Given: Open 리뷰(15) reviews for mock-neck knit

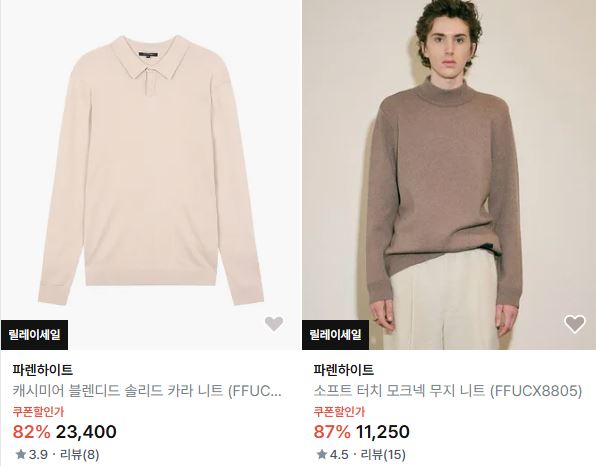Looking at the screenshot, I should [x=383, y=455].
